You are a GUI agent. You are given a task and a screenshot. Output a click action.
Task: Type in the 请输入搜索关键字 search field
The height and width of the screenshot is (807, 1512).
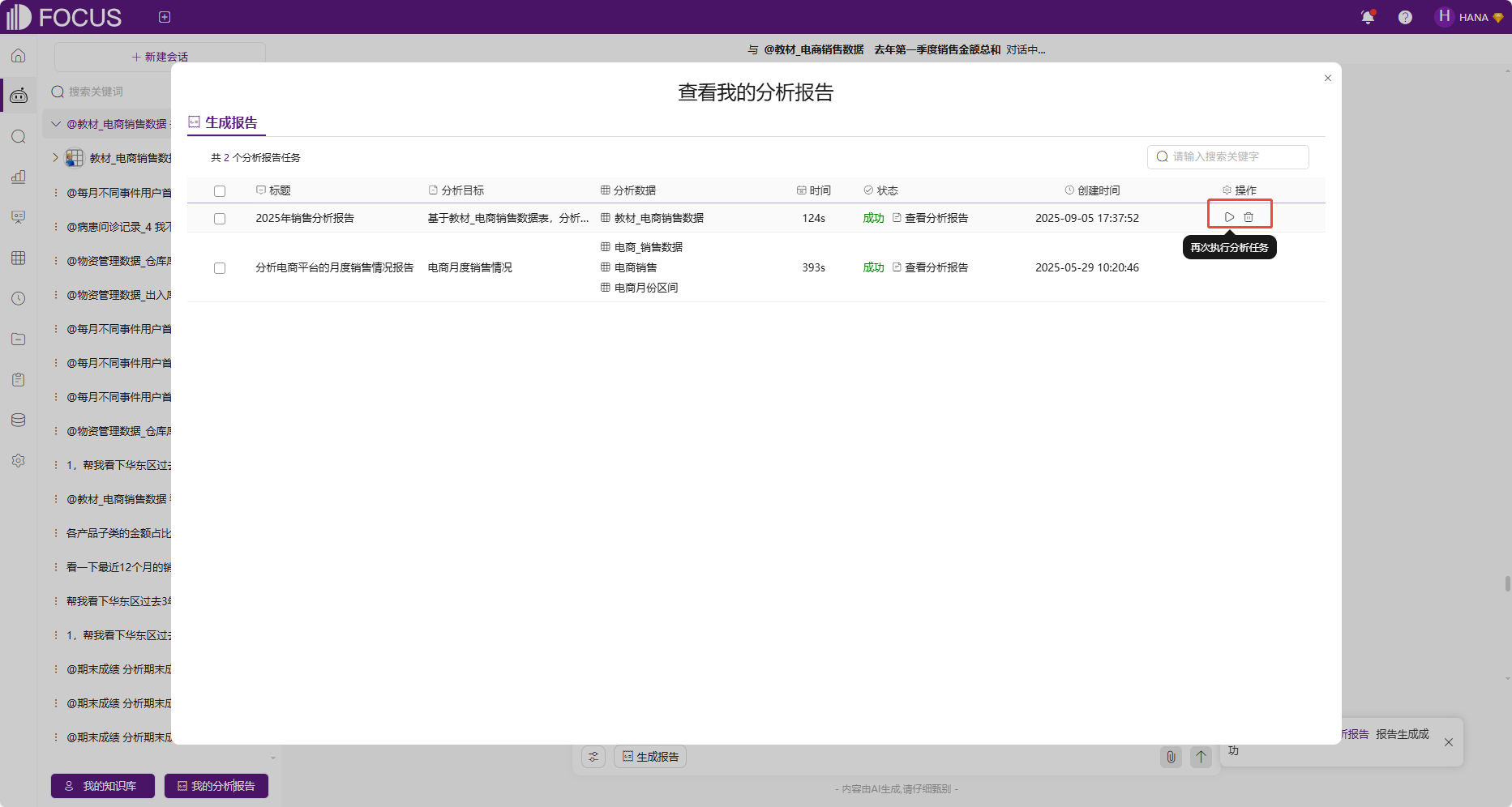(x=1227, y=156)
